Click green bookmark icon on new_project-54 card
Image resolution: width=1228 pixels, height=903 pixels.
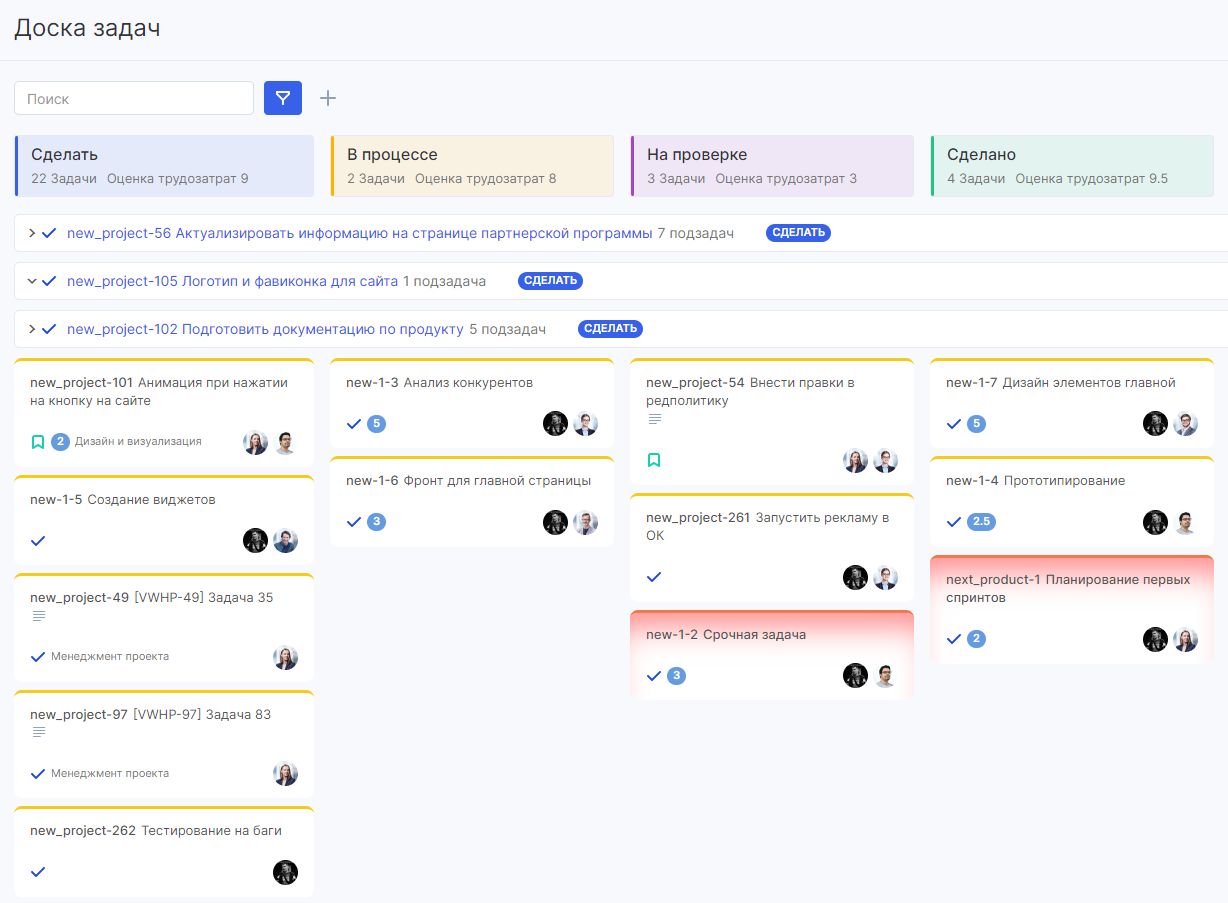654,460
